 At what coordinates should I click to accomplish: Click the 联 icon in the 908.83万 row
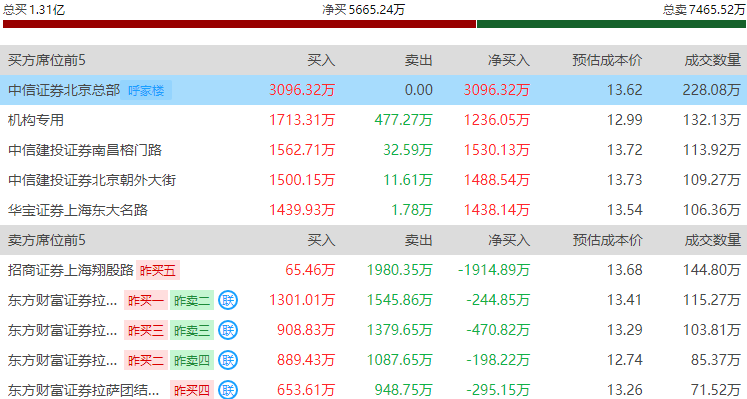click(228, 330)
